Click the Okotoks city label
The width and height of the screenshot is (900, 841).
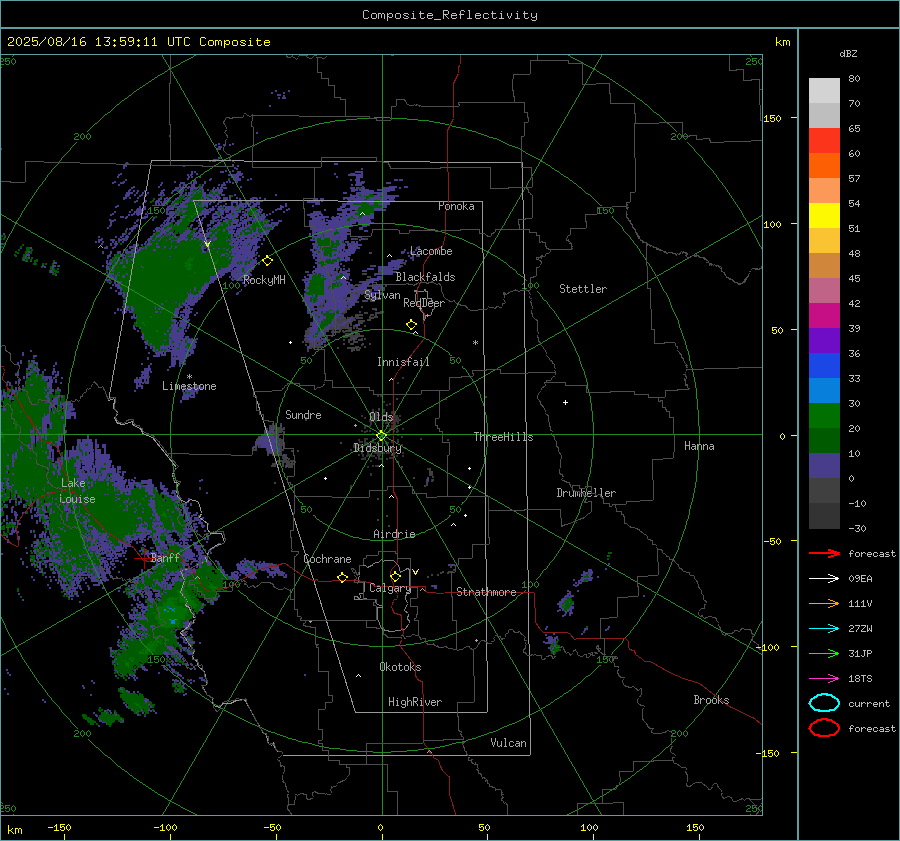coord(400,667)
